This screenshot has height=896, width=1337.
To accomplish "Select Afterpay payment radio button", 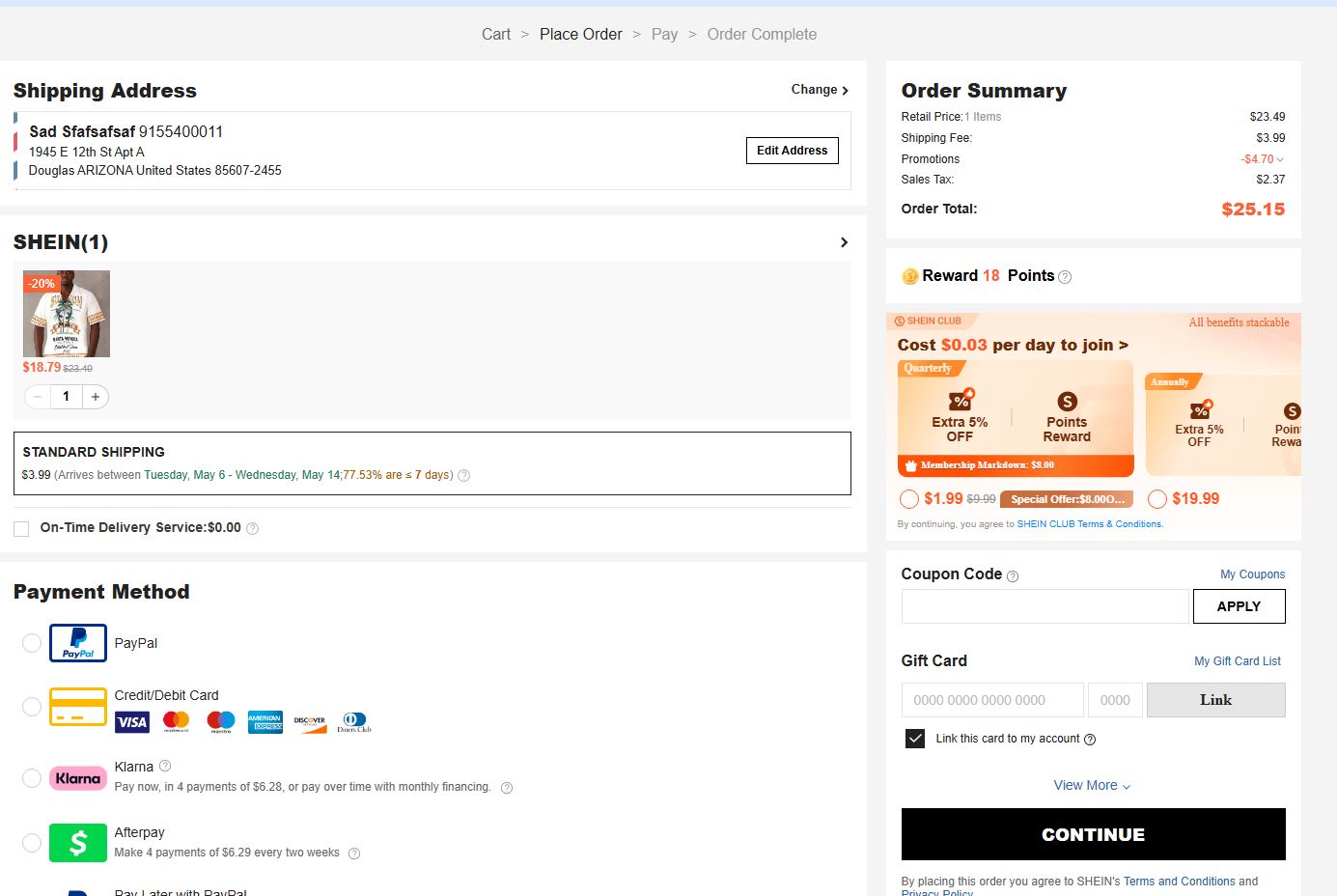I will [32, 843].
